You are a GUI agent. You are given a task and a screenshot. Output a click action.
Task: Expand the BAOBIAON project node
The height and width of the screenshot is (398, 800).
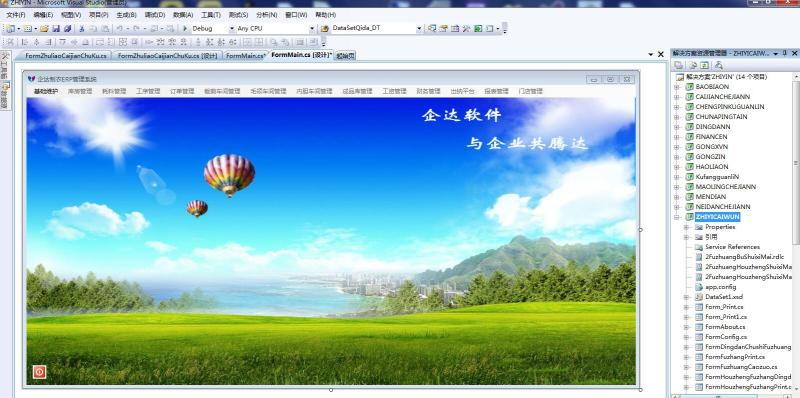click(677, 87)
